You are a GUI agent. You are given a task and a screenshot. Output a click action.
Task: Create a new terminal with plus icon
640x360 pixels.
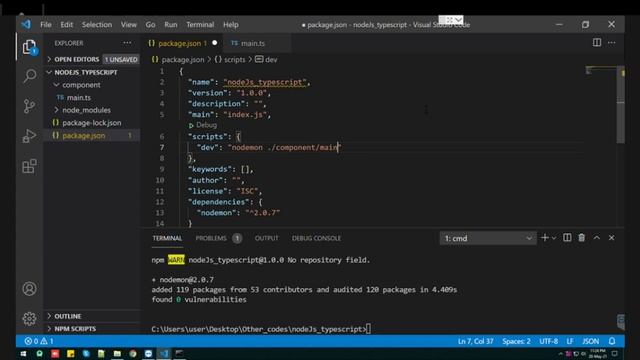pyautogui.click(x=544, y=238)
